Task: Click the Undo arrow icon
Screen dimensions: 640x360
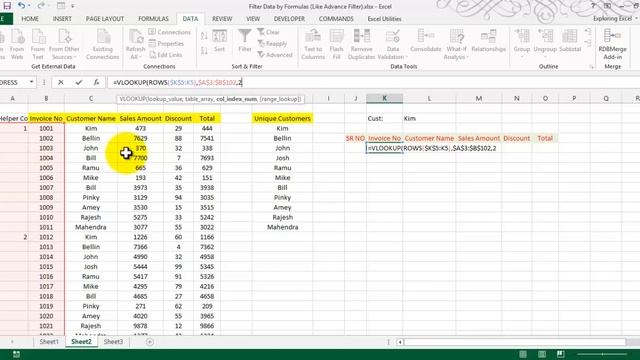Action: point(22,6)
